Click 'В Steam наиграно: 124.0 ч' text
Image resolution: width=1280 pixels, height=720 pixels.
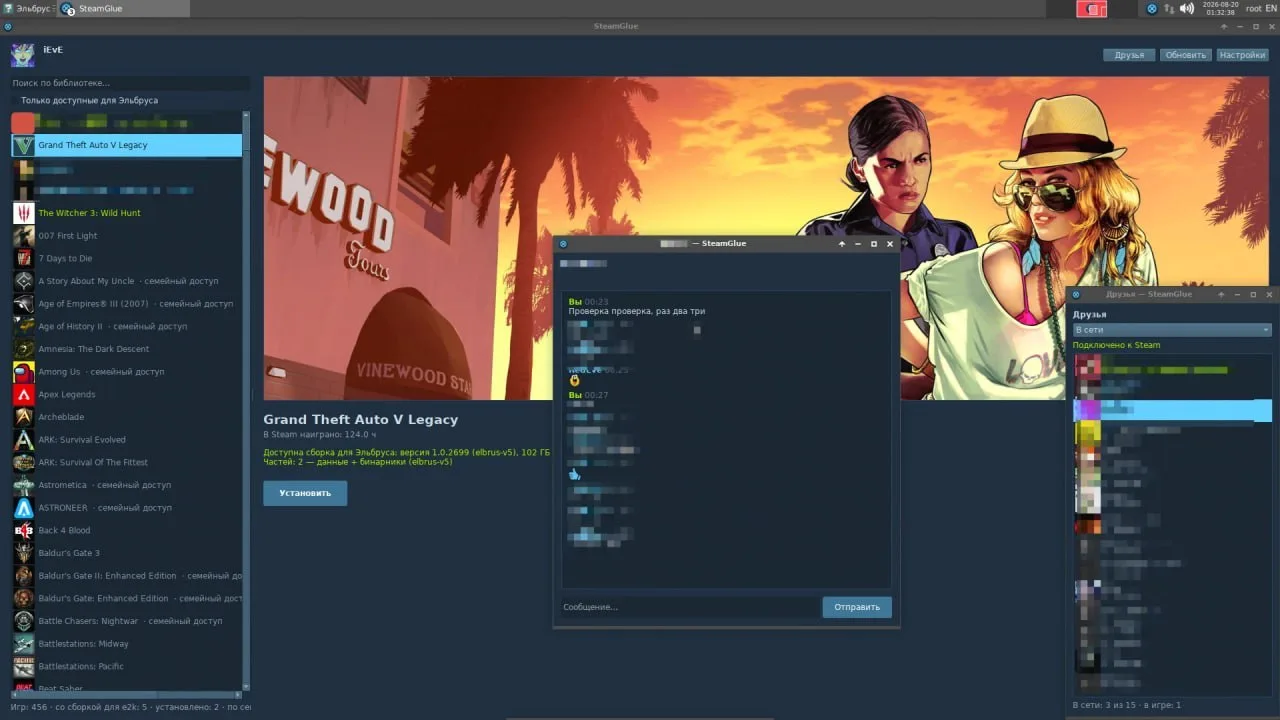(x=320, y=435)
